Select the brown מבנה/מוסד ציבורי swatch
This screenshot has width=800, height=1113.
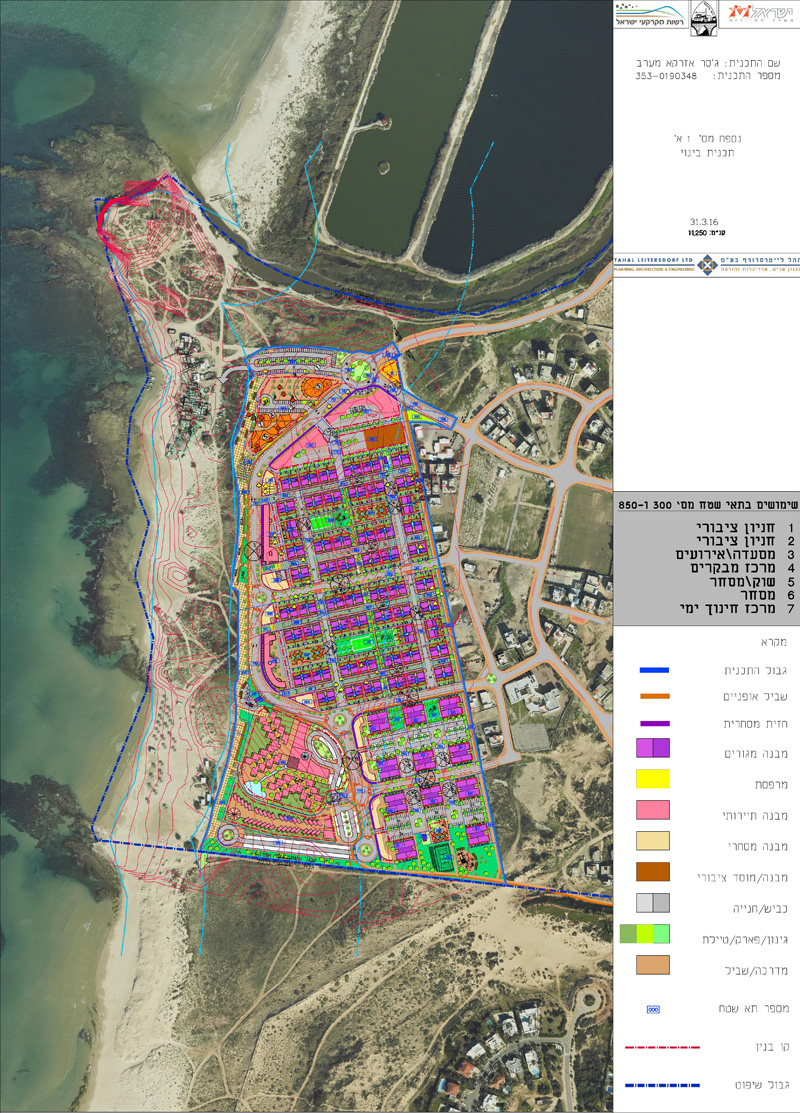click(x=653, y=872)
